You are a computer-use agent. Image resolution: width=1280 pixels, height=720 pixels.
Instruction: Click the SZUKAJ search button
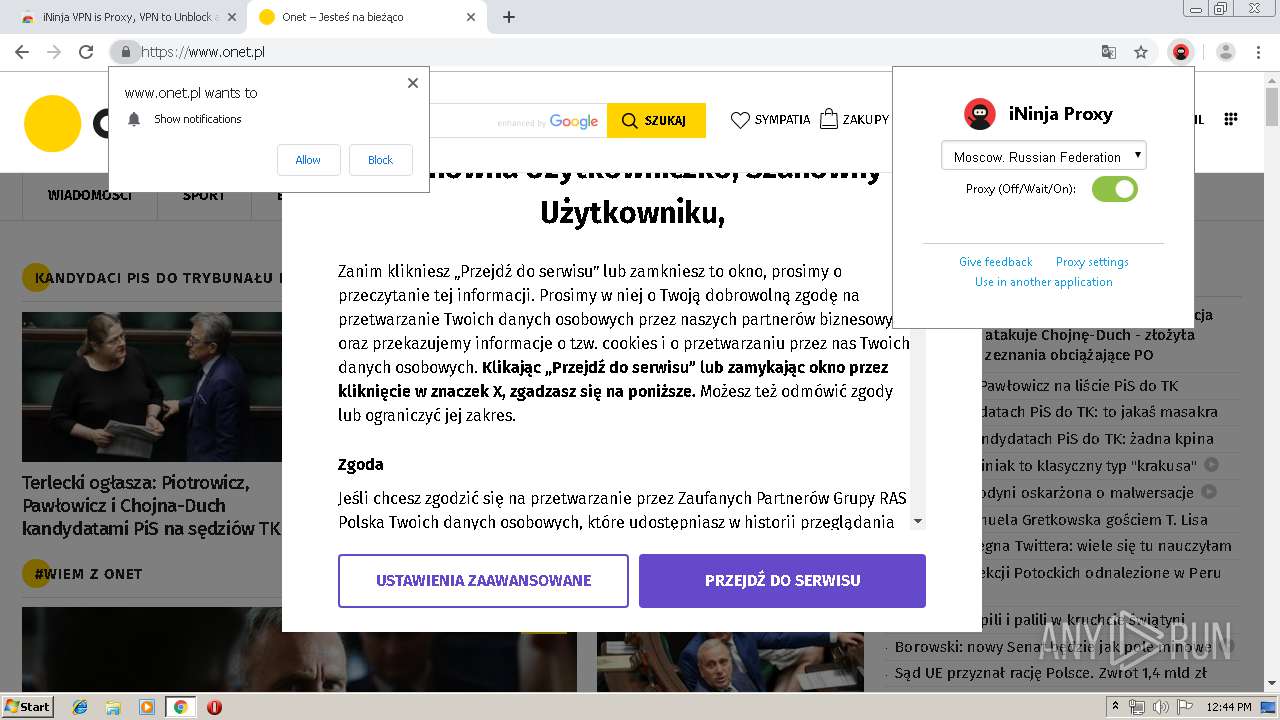tap(656, 121)
